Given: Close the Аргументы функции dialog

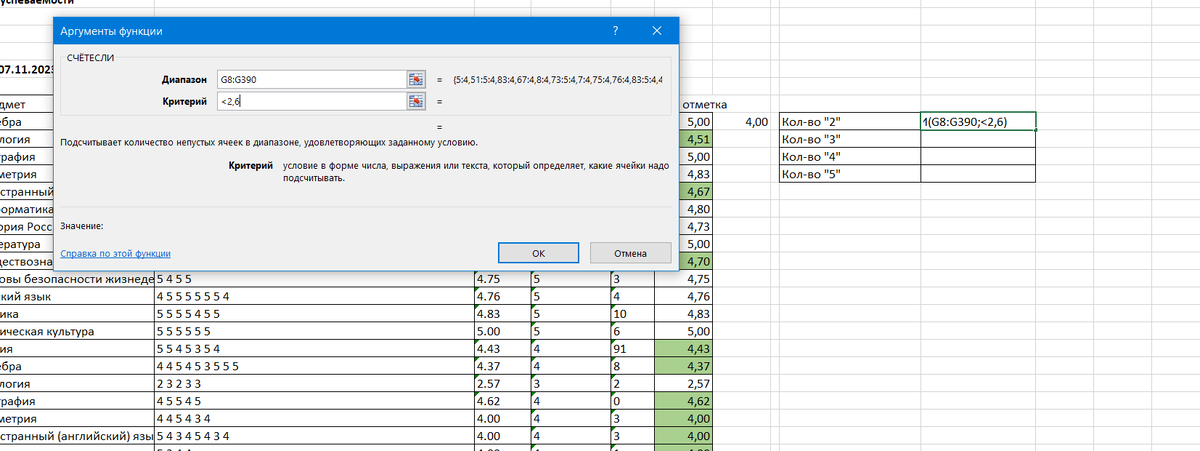Looking at the screenshot, I should tap(657, 31).
